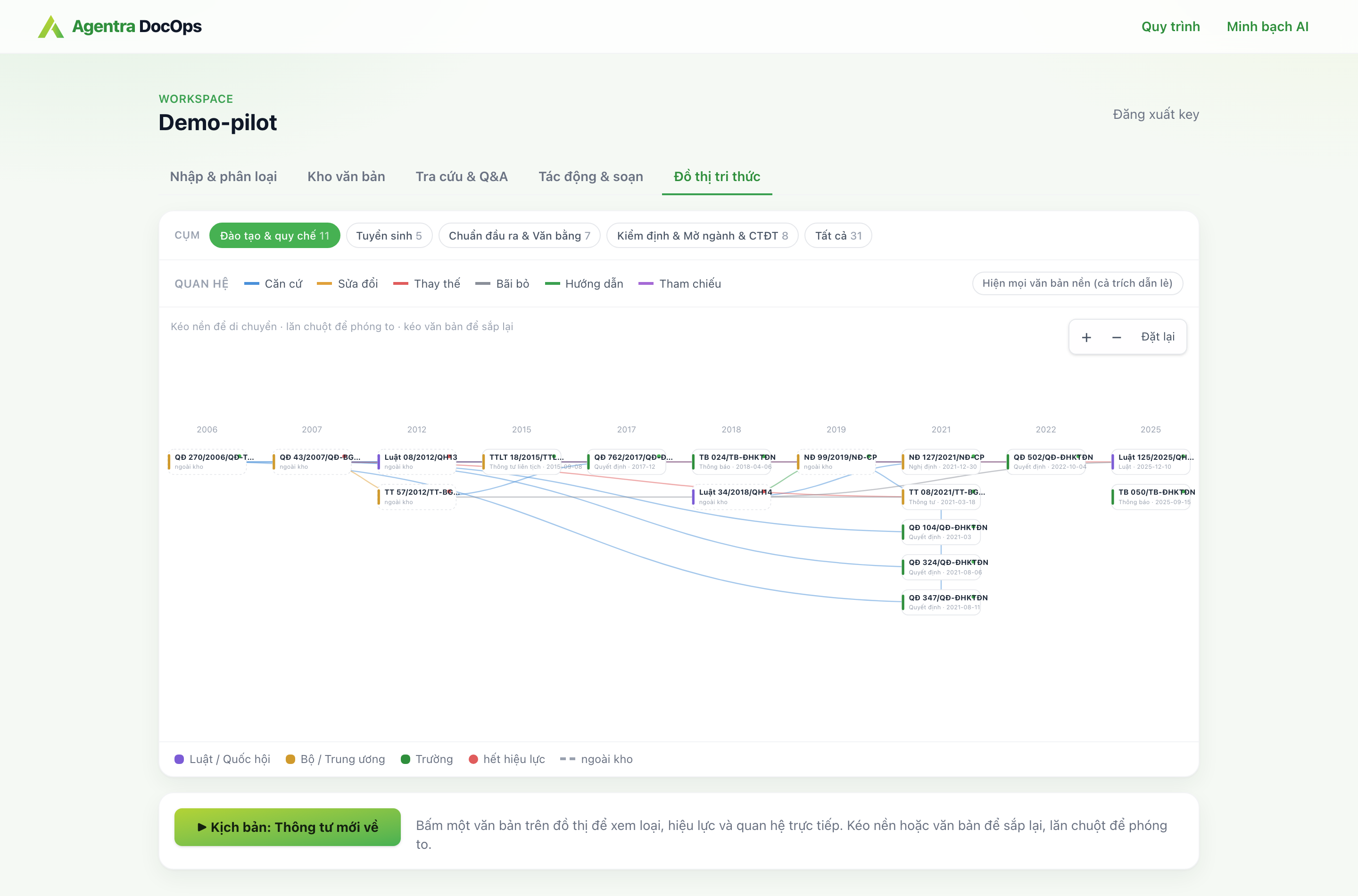Switch to the Tác động & soạn tab
The width and height of the screenshot is (1358, 896).
(x=591, y=176)
